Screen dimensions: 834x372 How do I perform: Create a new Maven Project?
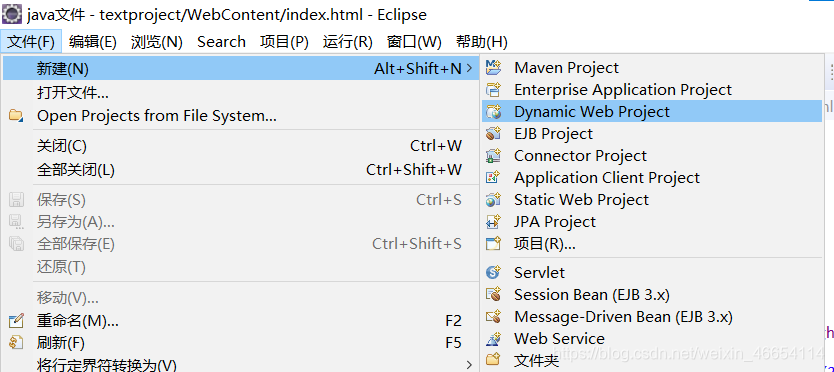click(652, 68)
